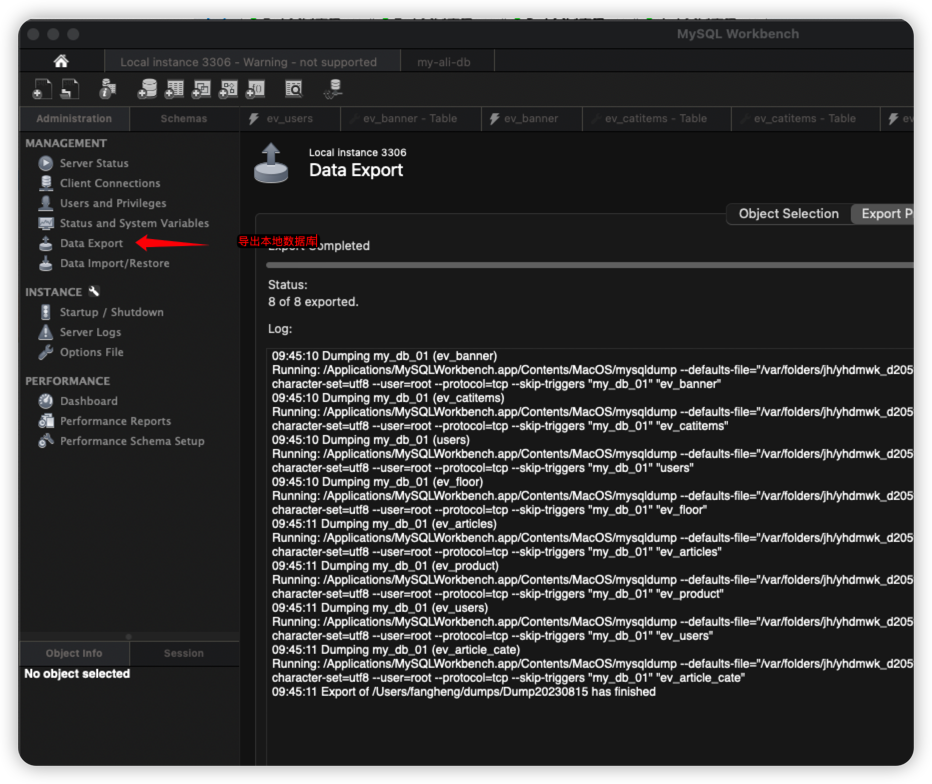Image resolution: width=932 pixels, height=784 pixels.
Task: Click the 'No object selected' text
Action: [77, 673]
